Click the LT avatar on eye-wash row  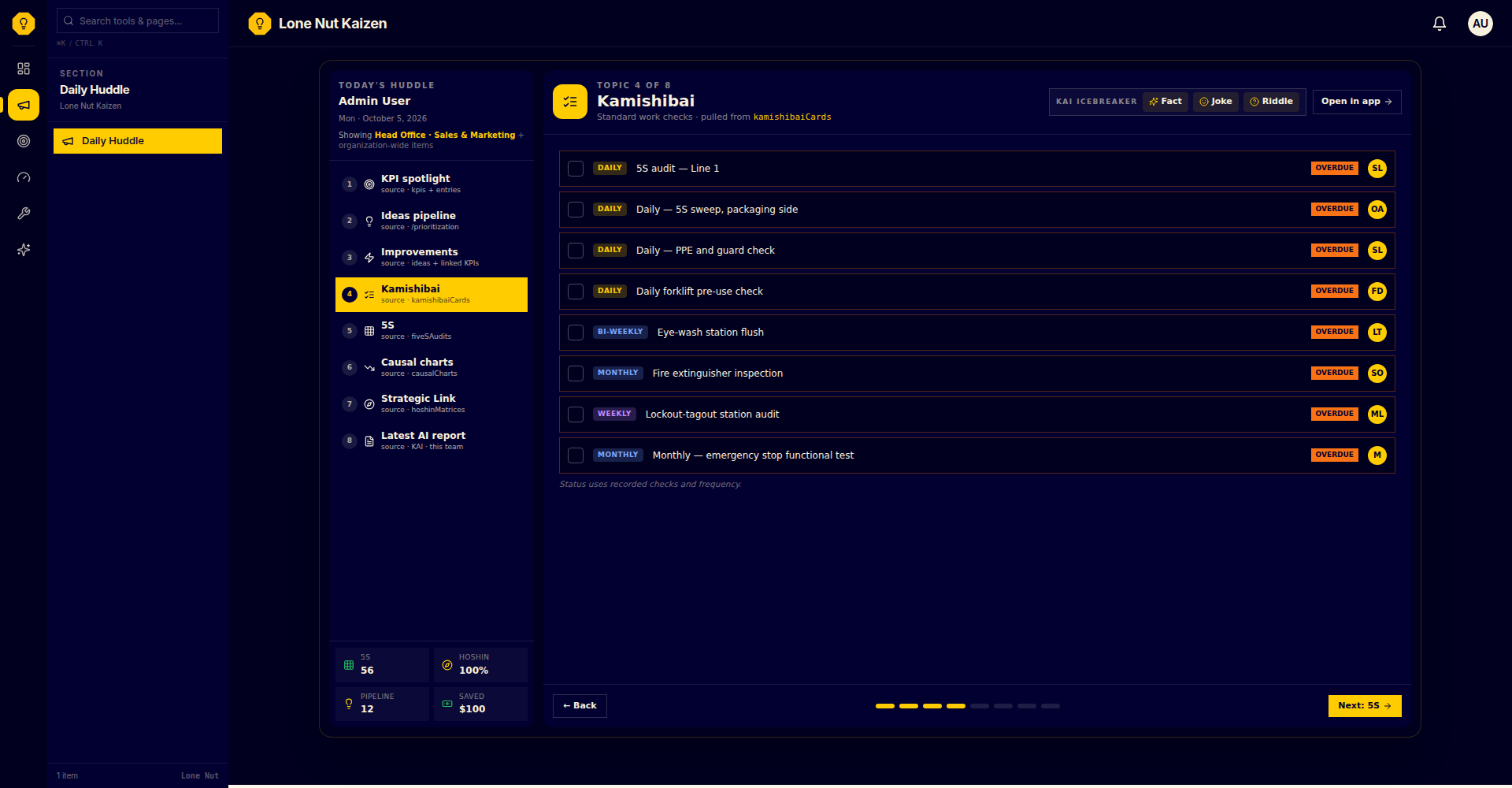1377,332
